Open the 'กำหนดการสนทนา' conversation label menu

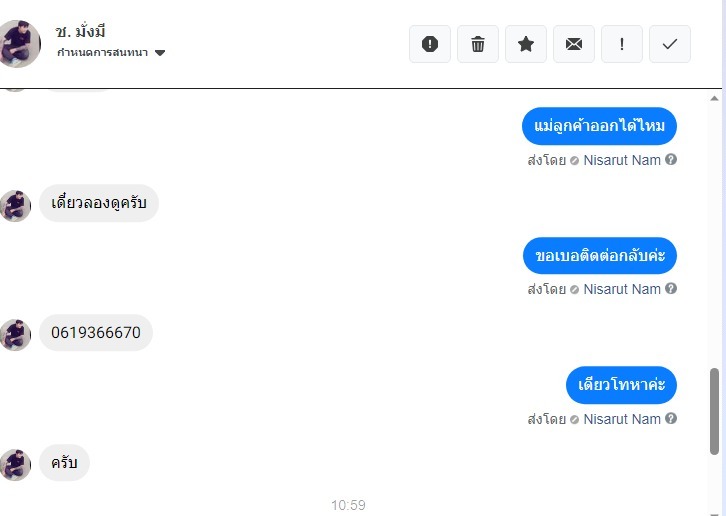coord(102,52)
